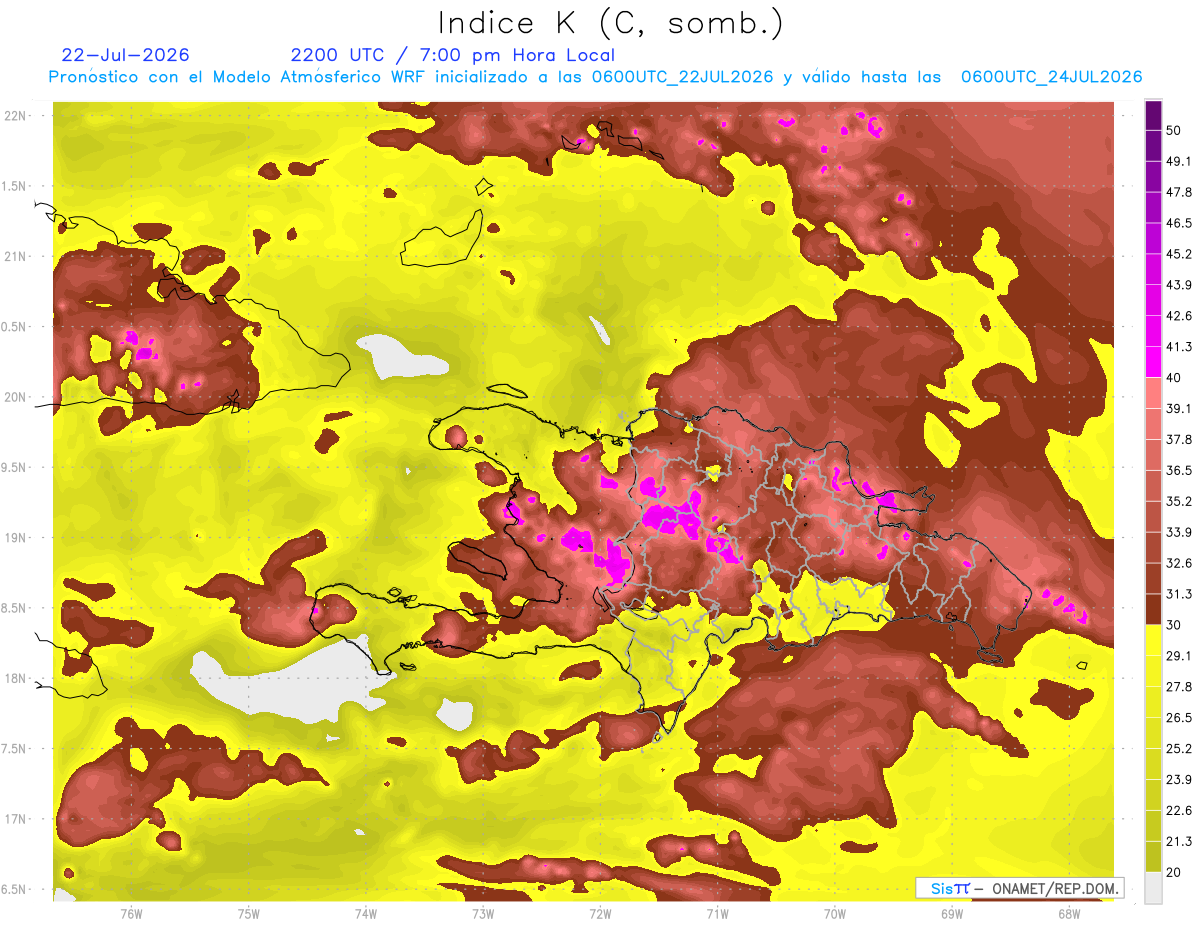Click the "31.3" colorbar value
1200x927 pixels.
pos(1179,594)
